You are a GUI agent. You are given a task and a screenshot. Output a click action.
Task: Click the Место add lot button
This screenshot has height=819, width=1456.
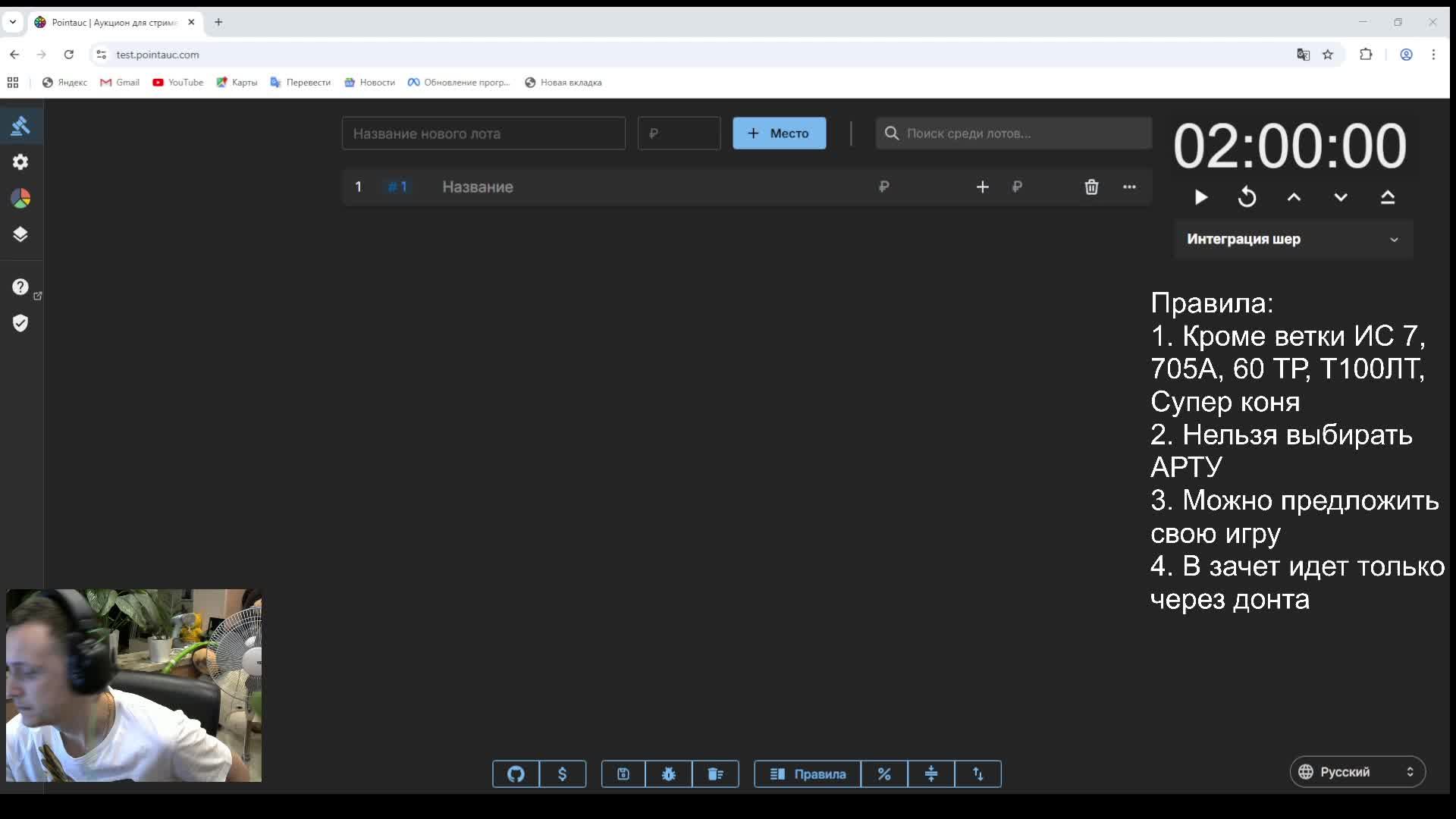point(779,133)
